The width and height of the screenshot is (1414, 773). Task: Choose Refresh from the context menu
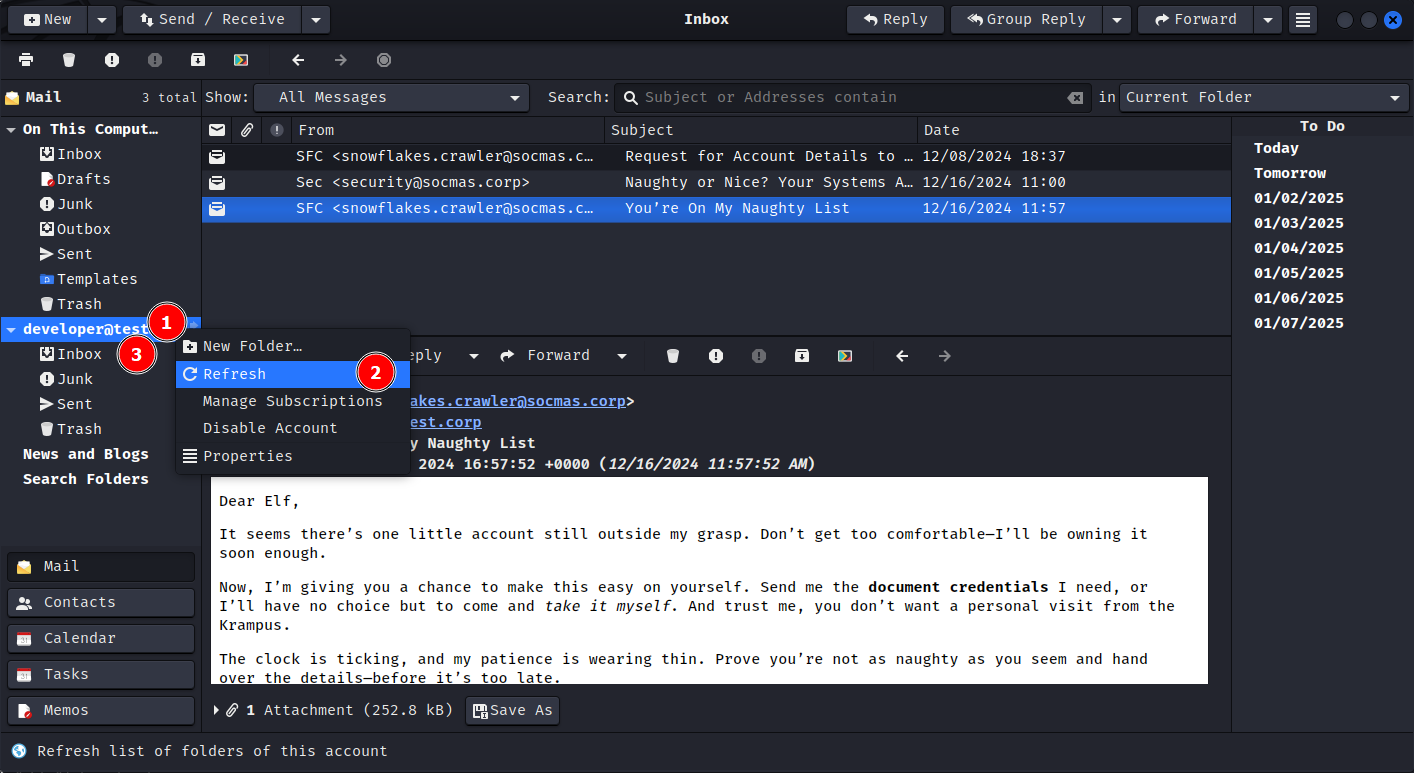click(x=234, y=374)
